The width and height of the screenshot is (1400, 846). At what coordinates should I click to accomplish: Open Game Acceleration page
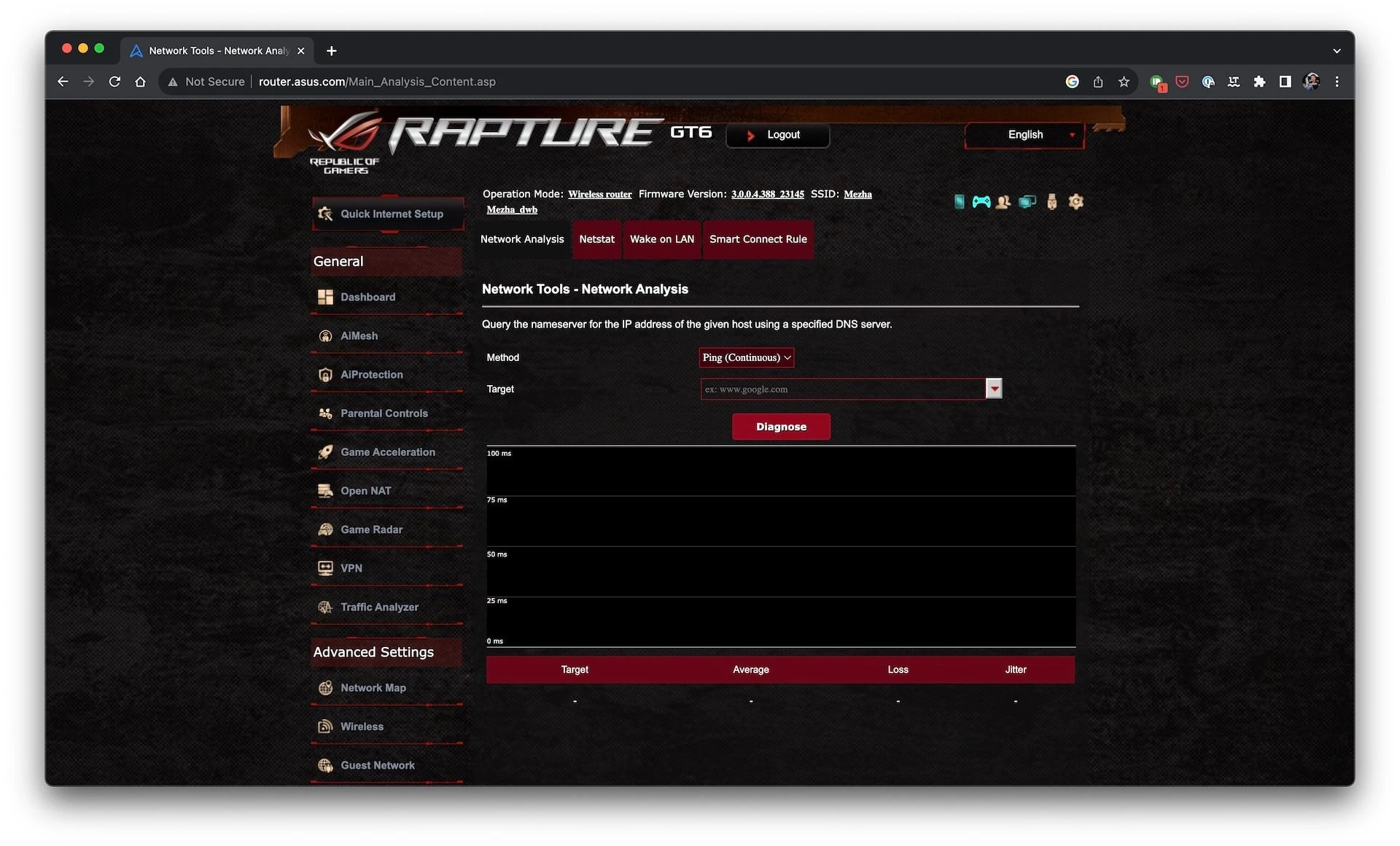pyautogui.click(x=387, y=451)
